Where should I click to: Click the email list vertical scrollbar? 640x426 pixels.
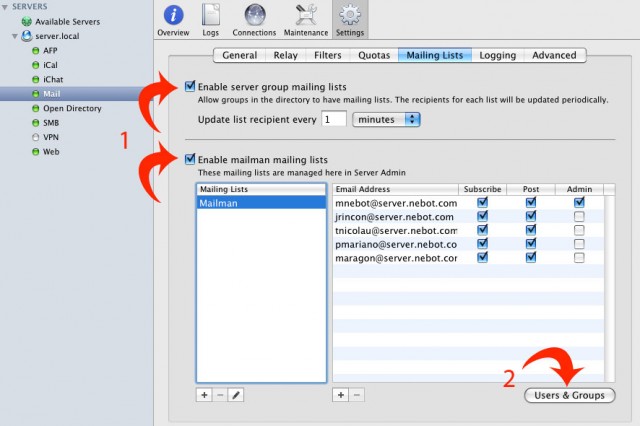[x=609, y=288]
